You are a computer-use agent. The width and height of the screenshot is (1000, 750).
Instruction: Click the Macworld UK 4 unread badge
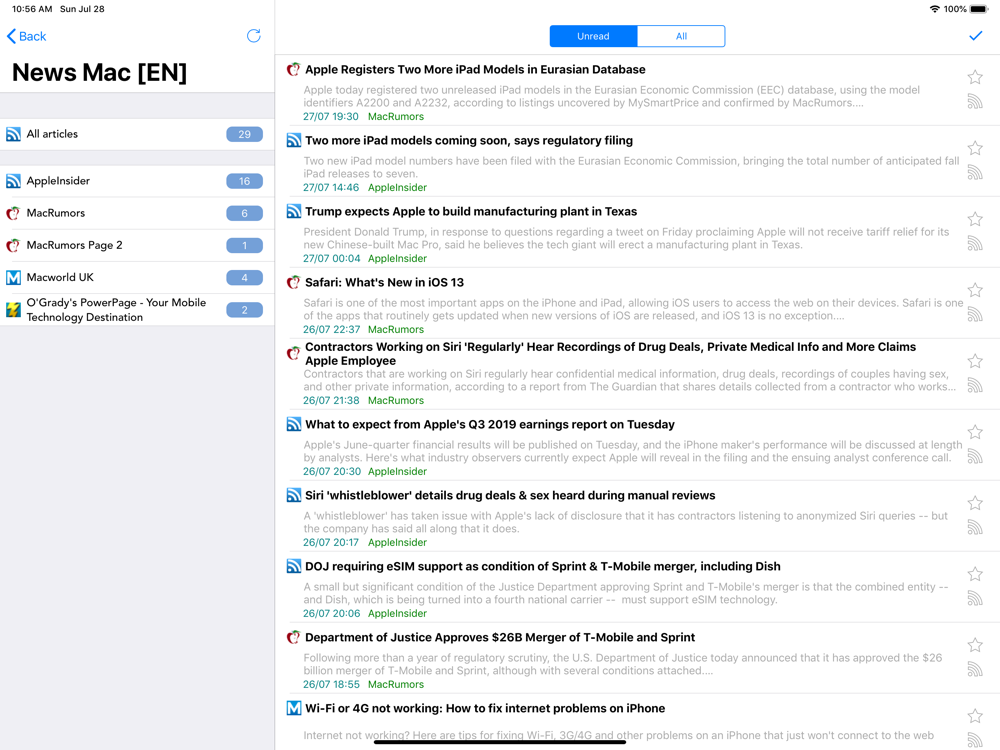(x=244, y=277)
